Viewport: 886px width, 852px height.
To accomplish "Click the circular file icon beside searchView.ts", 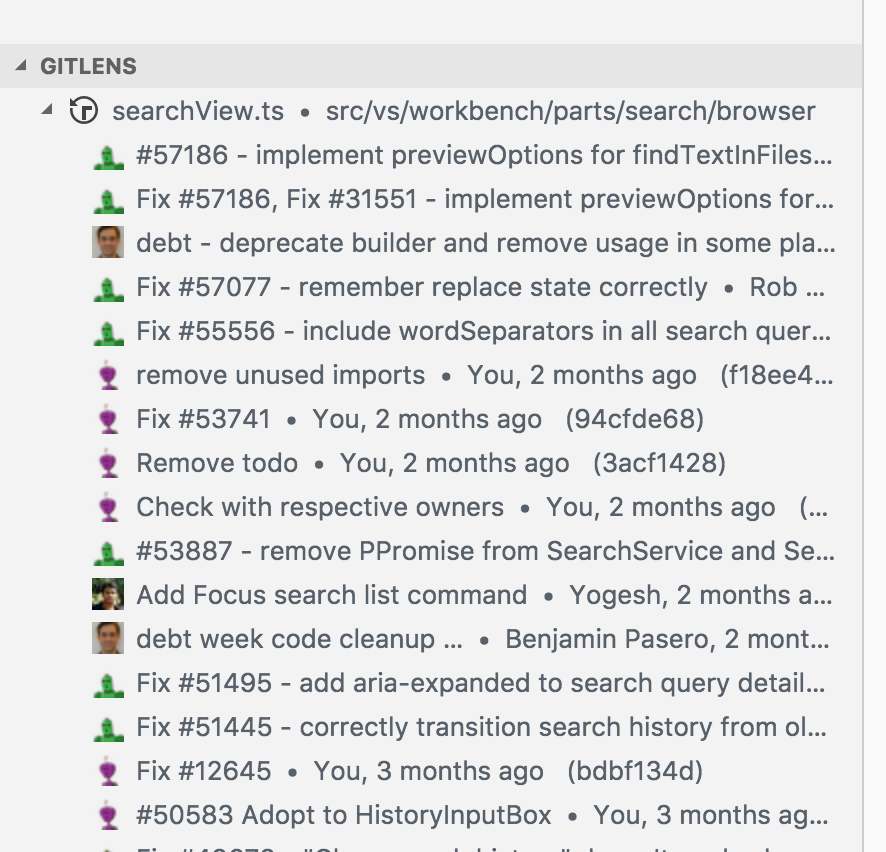I will tap(83, 111).
